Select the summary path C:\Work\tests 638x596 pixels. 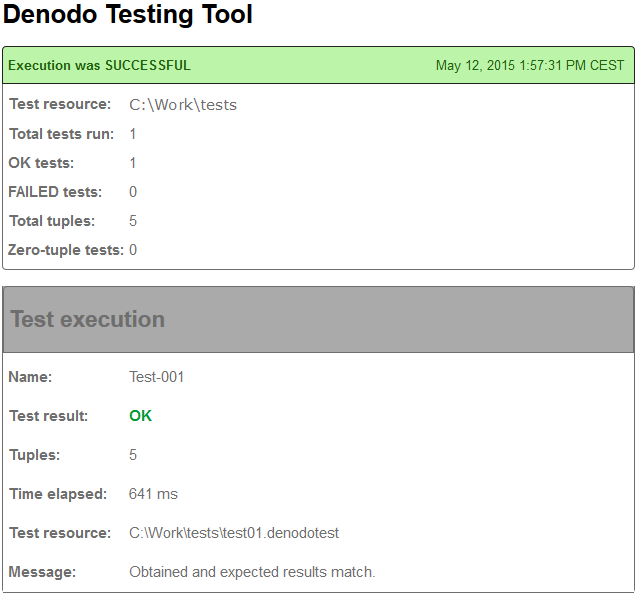183,105
